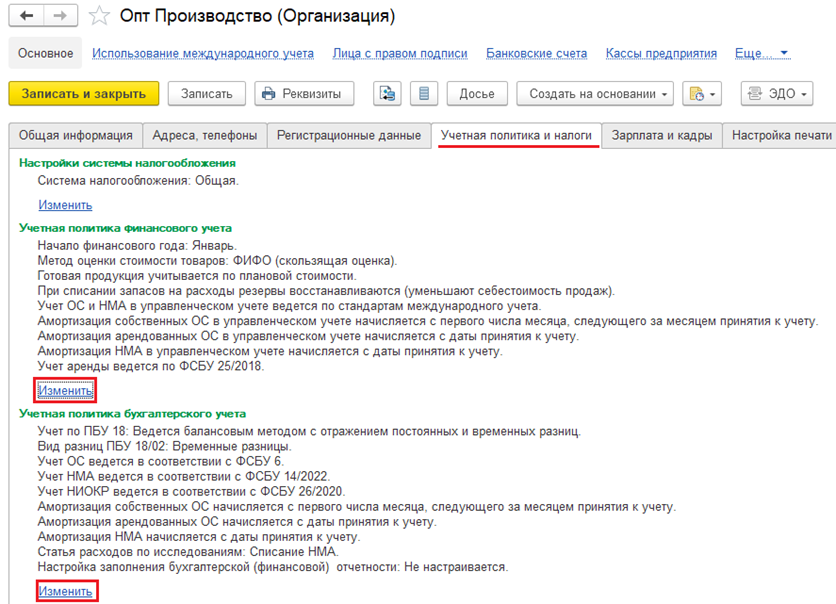836x604 pixels.
Task: Click text Система налогообложения: Общая
Action: (x=138, y=181)
